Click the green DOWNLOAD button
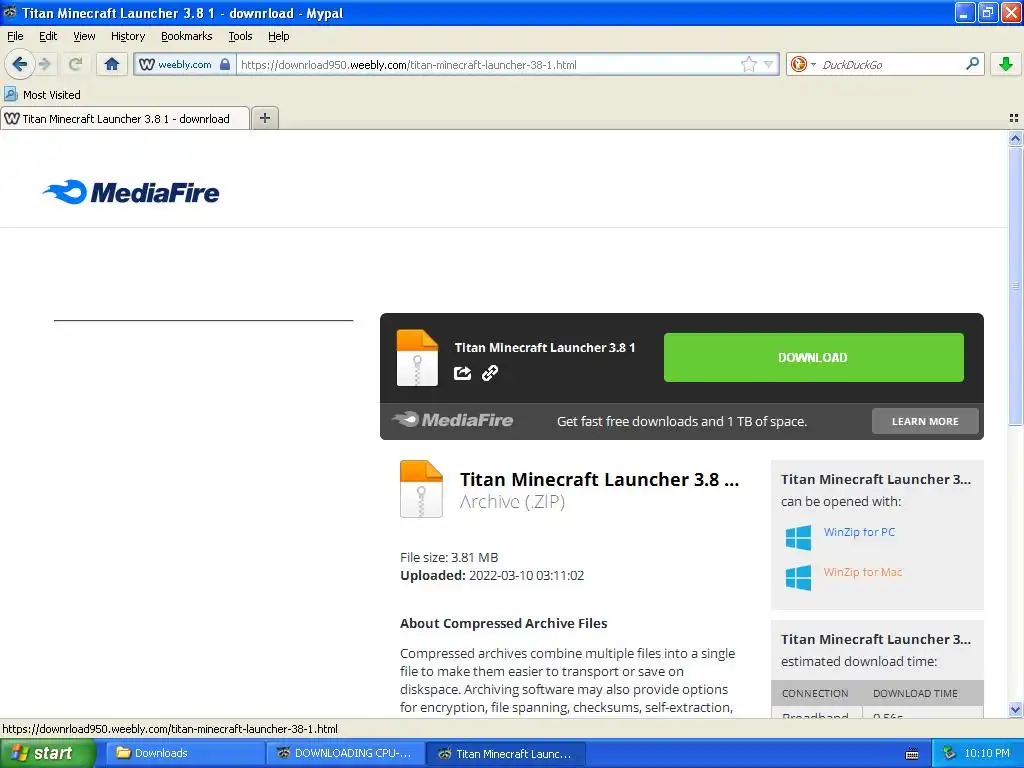 click(814, 357)
